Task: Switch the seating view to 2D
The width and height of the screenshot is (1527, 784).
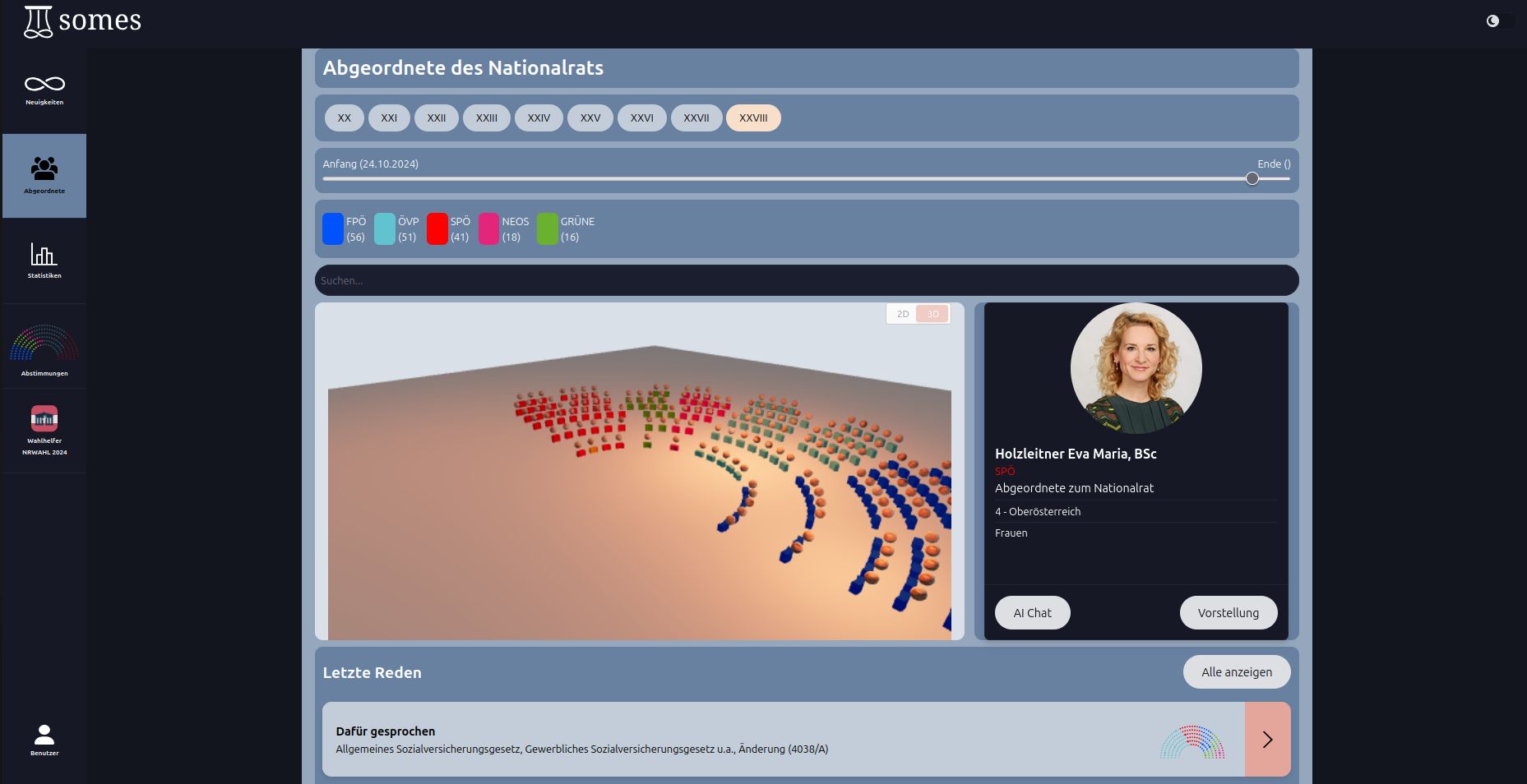Action: (x=903, y=314)
